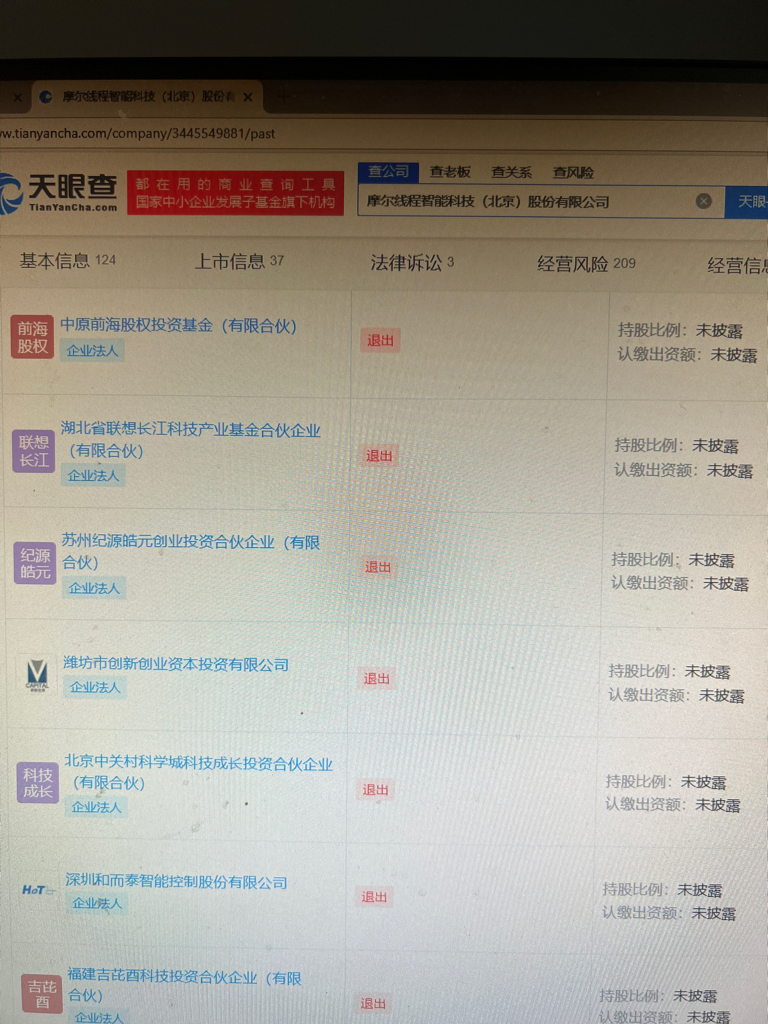Click the 吉芘酉 company logo icon

click(x=42, y=994)
